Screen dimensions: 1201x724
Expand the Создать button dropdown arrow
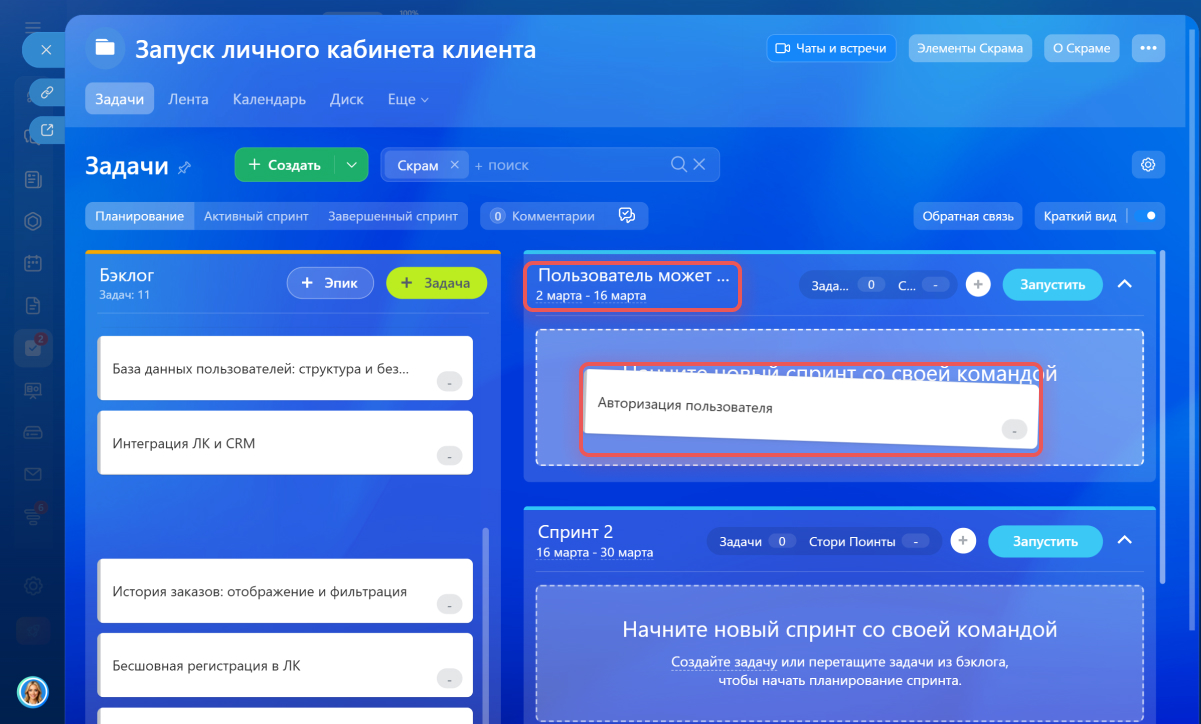350,165
